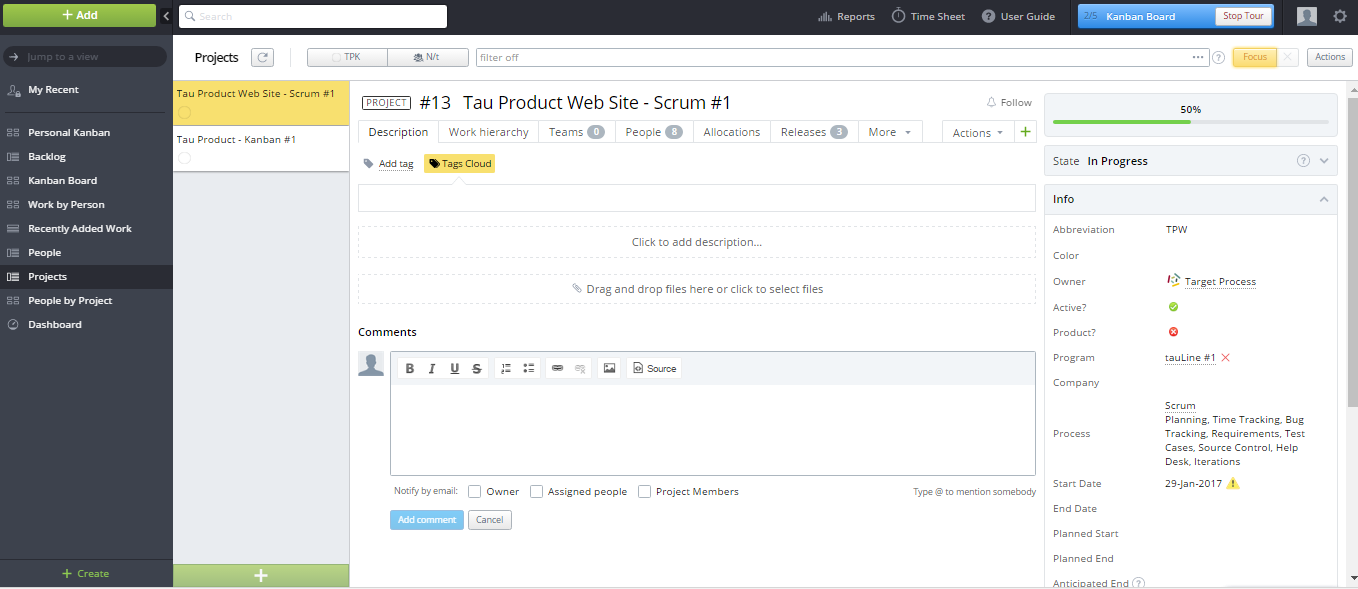The image size is (1358, 589).
Task: Click Create at sidebar bottom
Action: [86, 573]
